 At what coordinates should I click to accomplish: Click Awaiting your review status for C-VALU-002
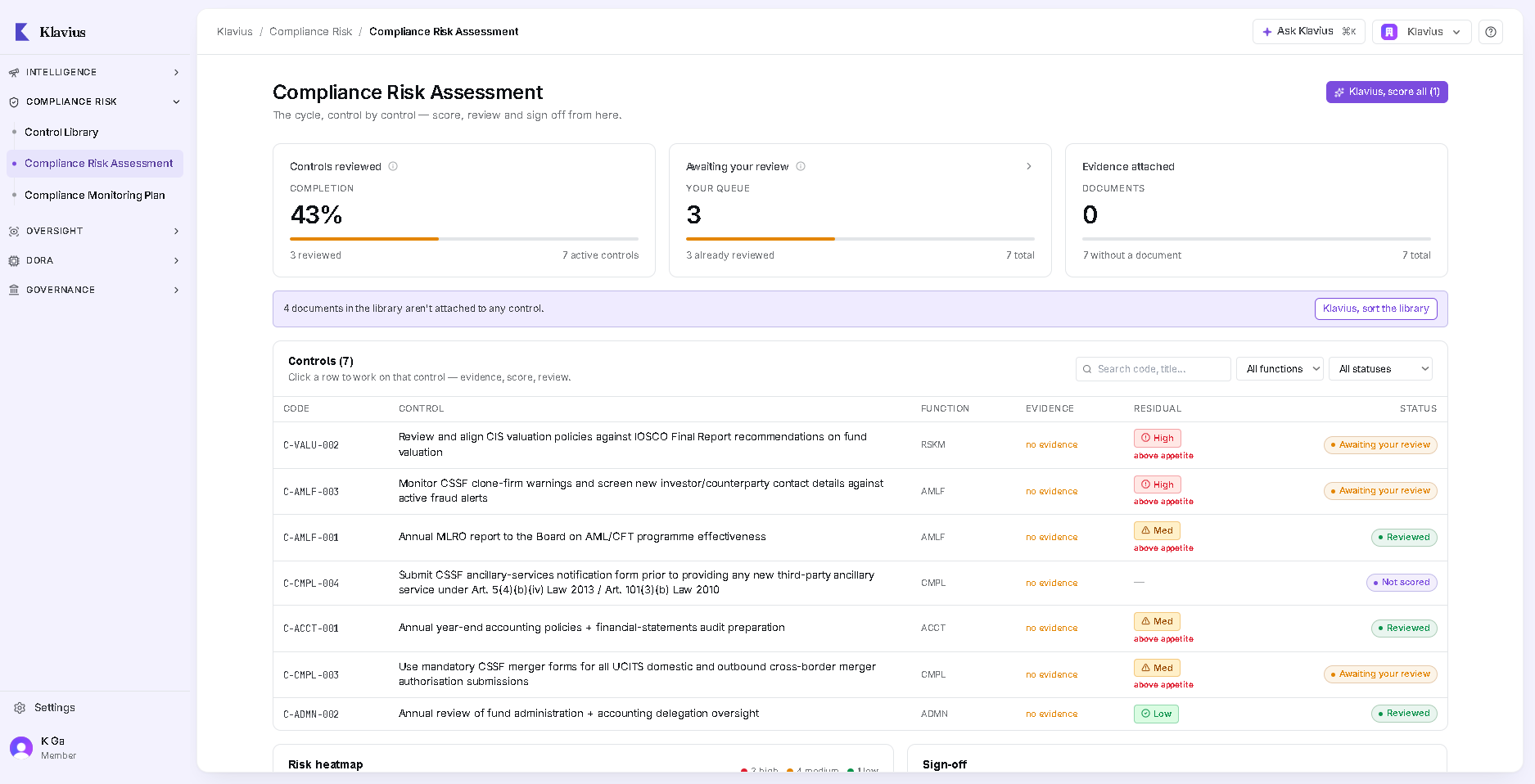tap(1380, 445)
